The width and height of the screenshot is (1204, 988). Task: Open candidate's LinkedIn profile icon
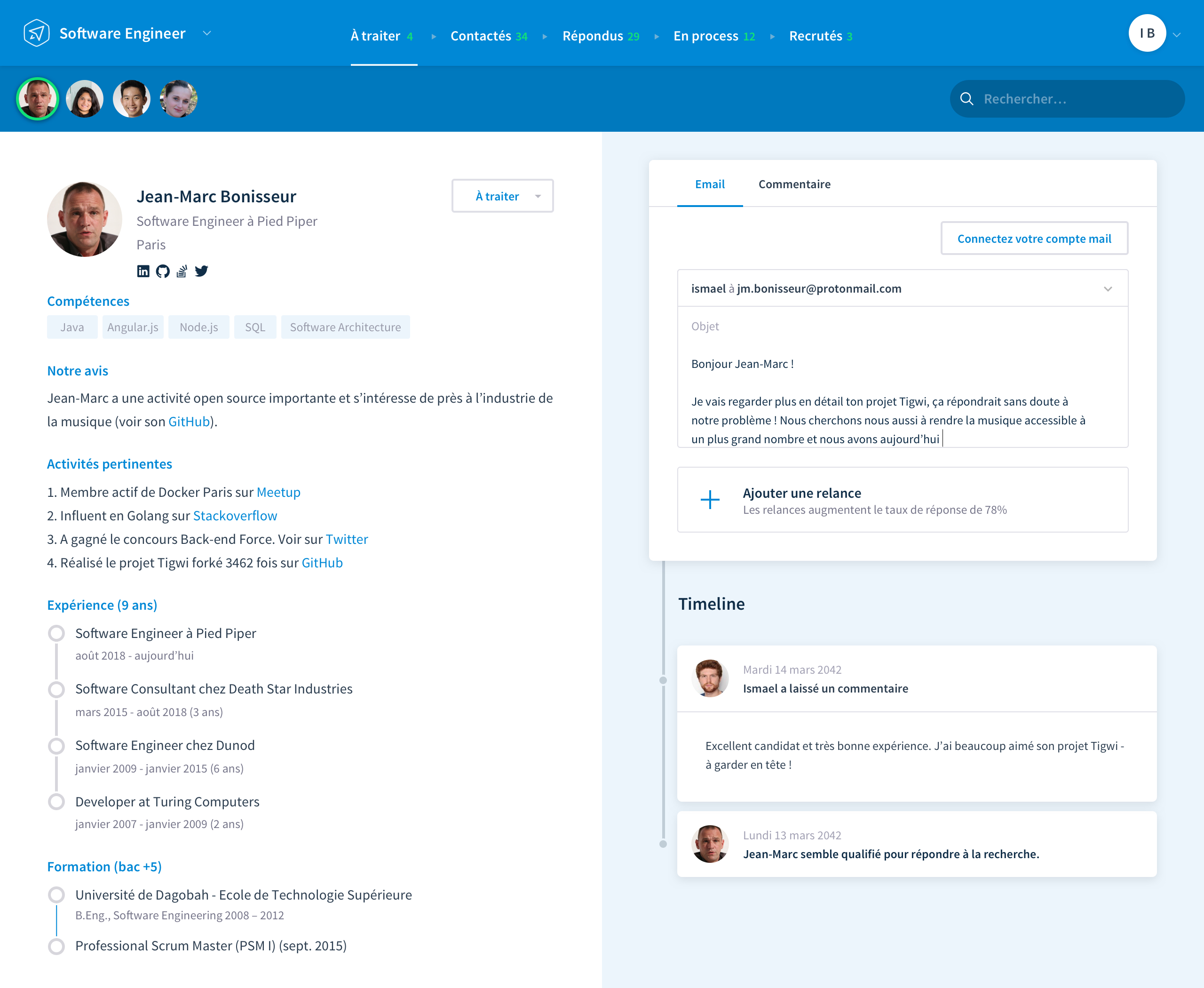143,271
